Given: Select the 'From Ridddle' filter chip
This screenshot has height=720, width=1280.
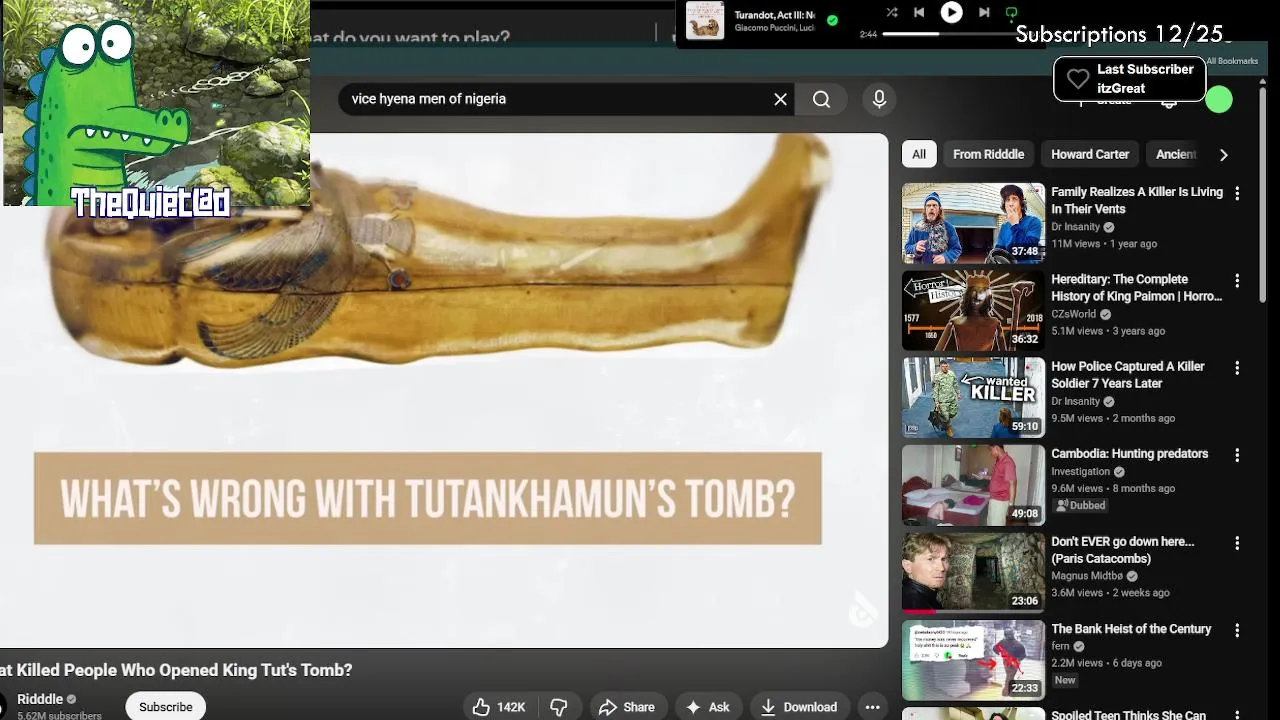Looking at the screenshot, I should [x=988, y=154].
